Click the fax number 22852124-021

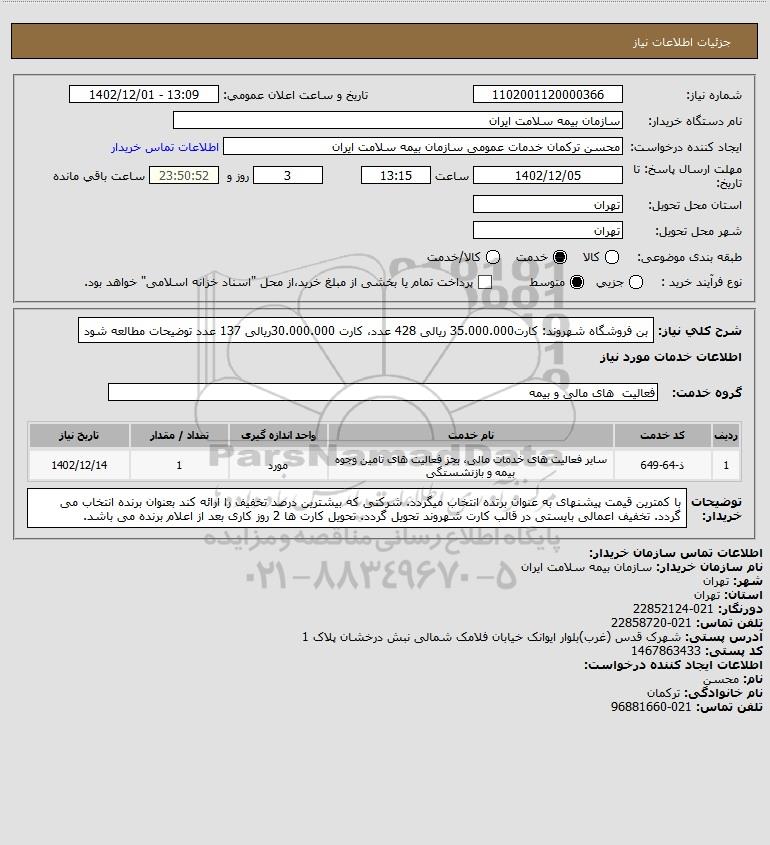(x=673, y=609)
